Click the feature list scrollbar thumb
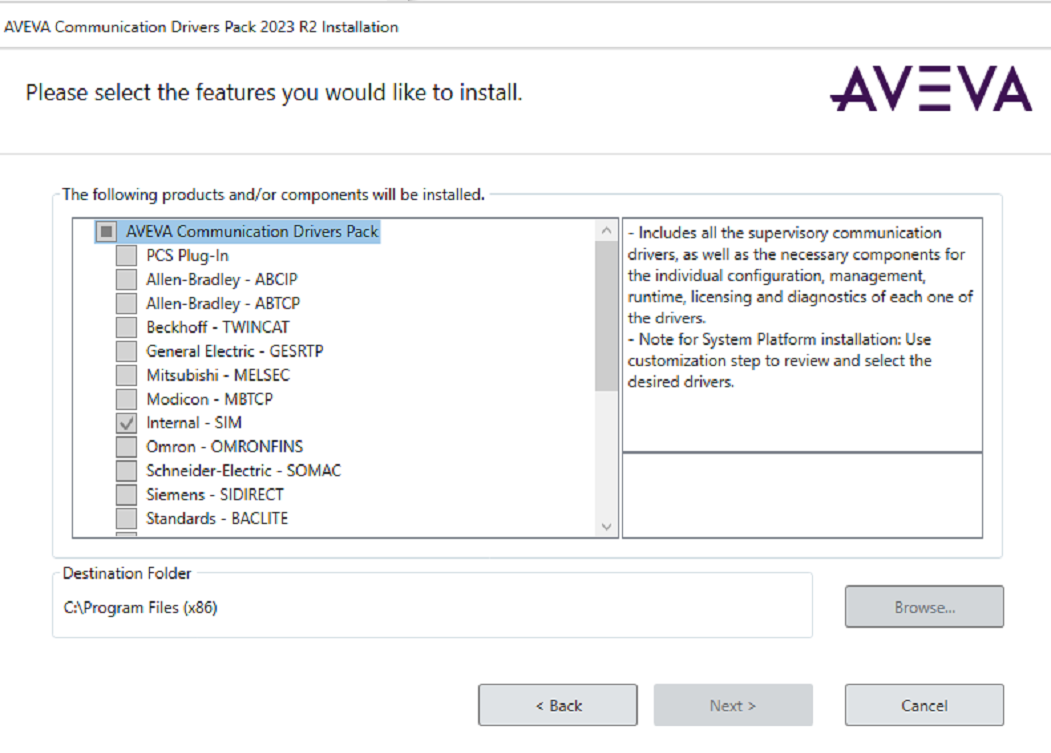1051x753 pixels. (x=607, y=316)
